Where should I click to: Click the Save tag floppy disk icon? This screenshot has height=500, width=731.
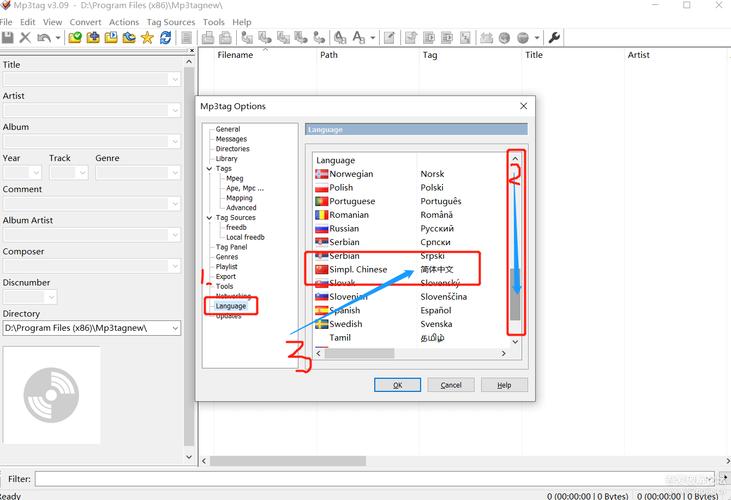pyautogui.click(x=8, y=38)
